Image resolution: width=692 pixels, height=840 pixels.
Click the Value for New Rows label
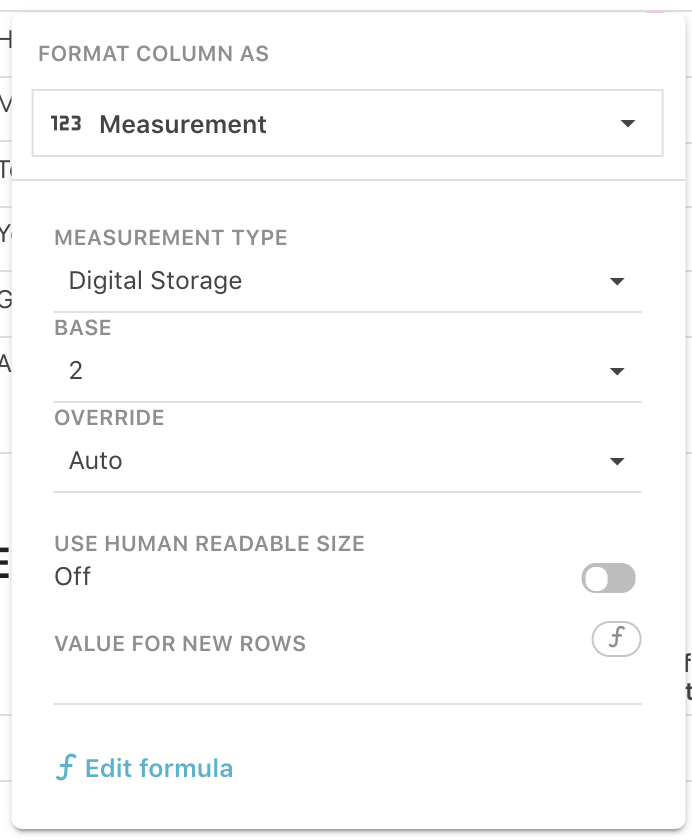click(x=180, y=644)
